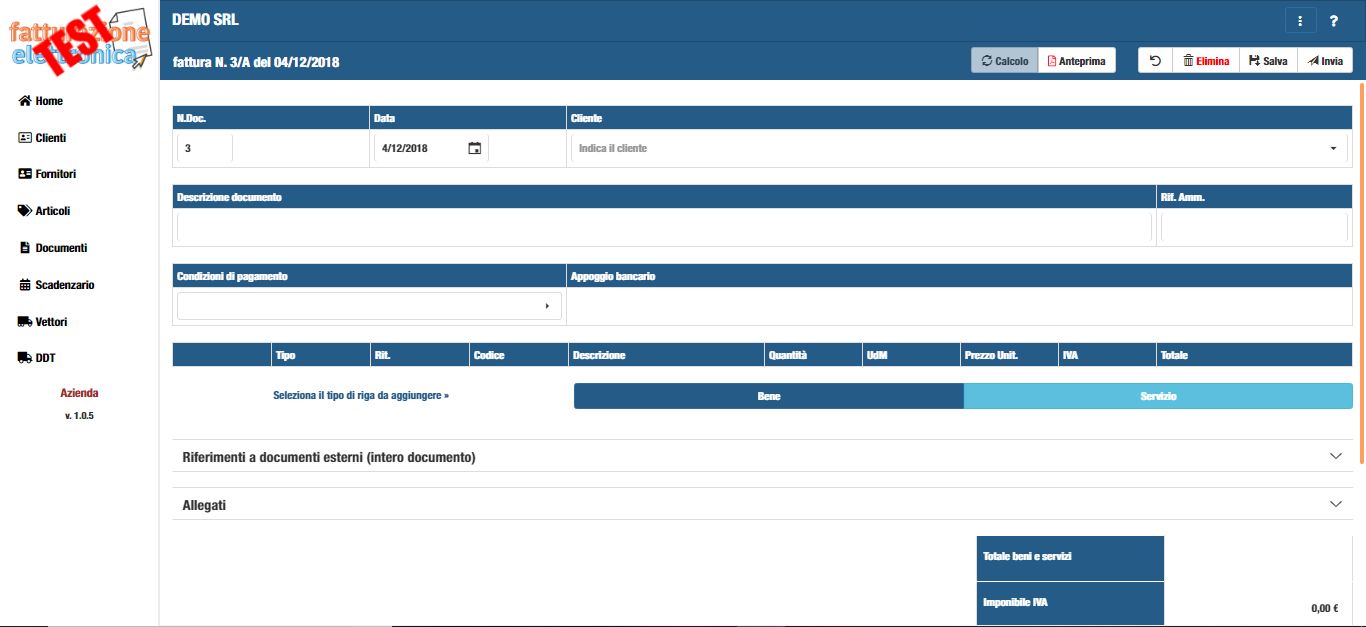This screenshot has height=627, width=1366.
Task: Click the fatturazione elettronica logo
Action: pyautogui.click(x=80, y=40)
